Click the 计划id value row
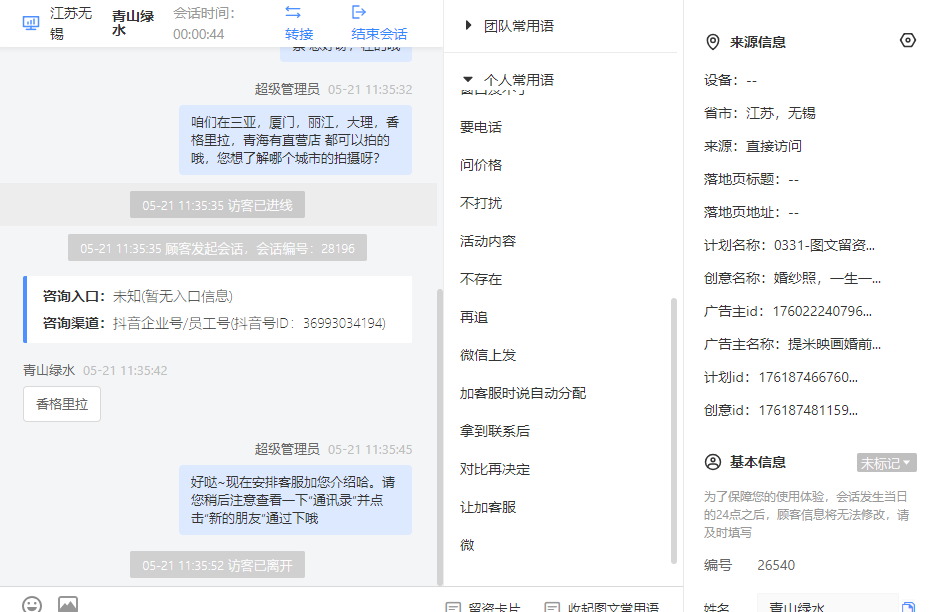936x612 pixels. (781, 377)
